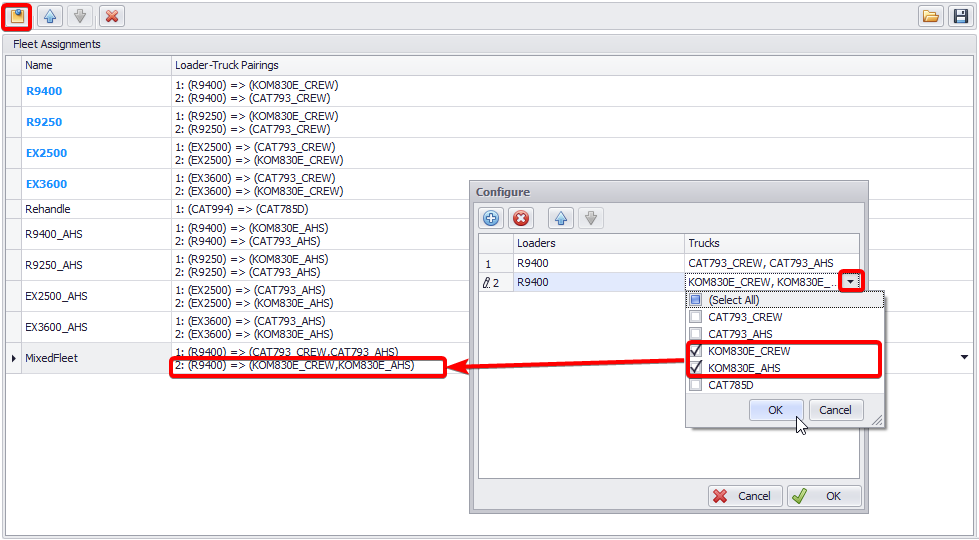Screen dimensions: 979x540
Task: Select the Rehandle fleet row
Action: (488, 209)
